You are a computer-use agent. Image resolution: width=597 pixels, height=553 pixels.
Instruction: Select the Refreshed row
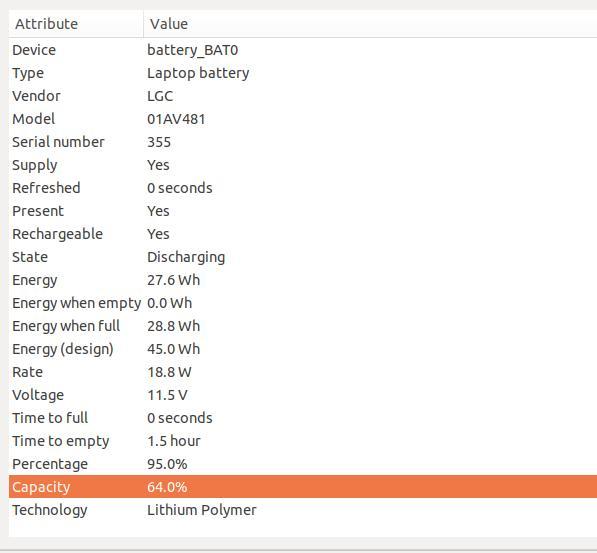click(303, 188)
